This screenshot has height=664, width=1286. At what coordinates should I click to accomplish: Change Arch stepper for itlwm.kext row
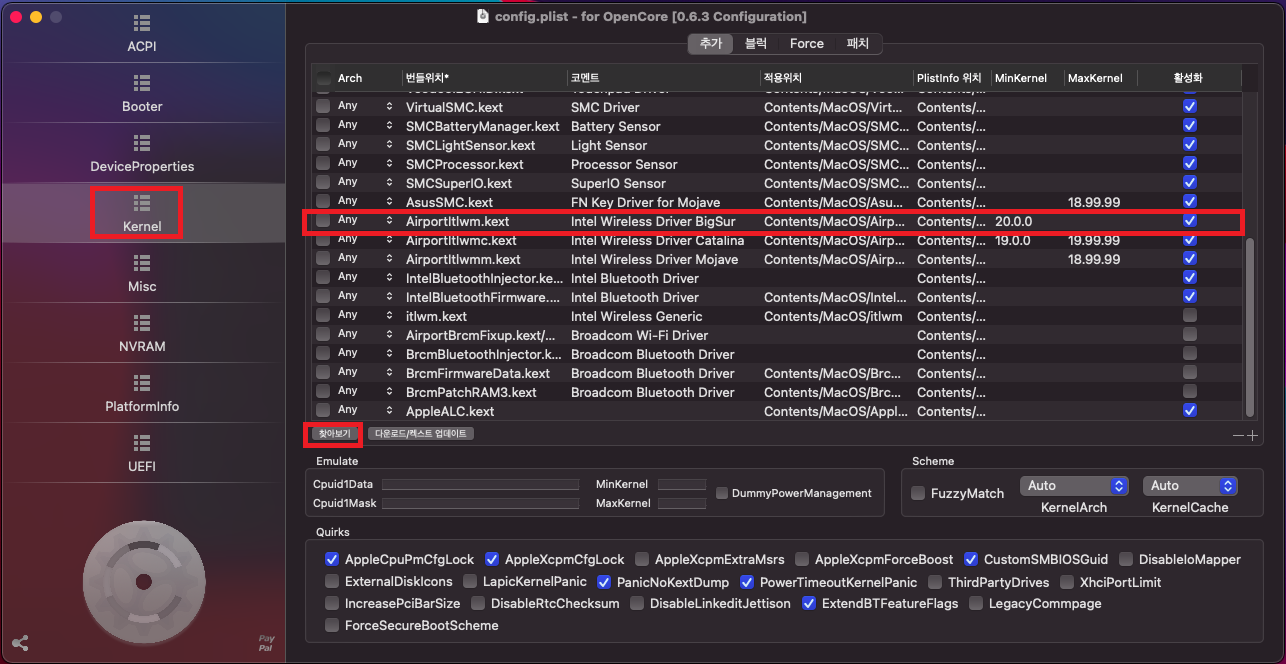390,316
